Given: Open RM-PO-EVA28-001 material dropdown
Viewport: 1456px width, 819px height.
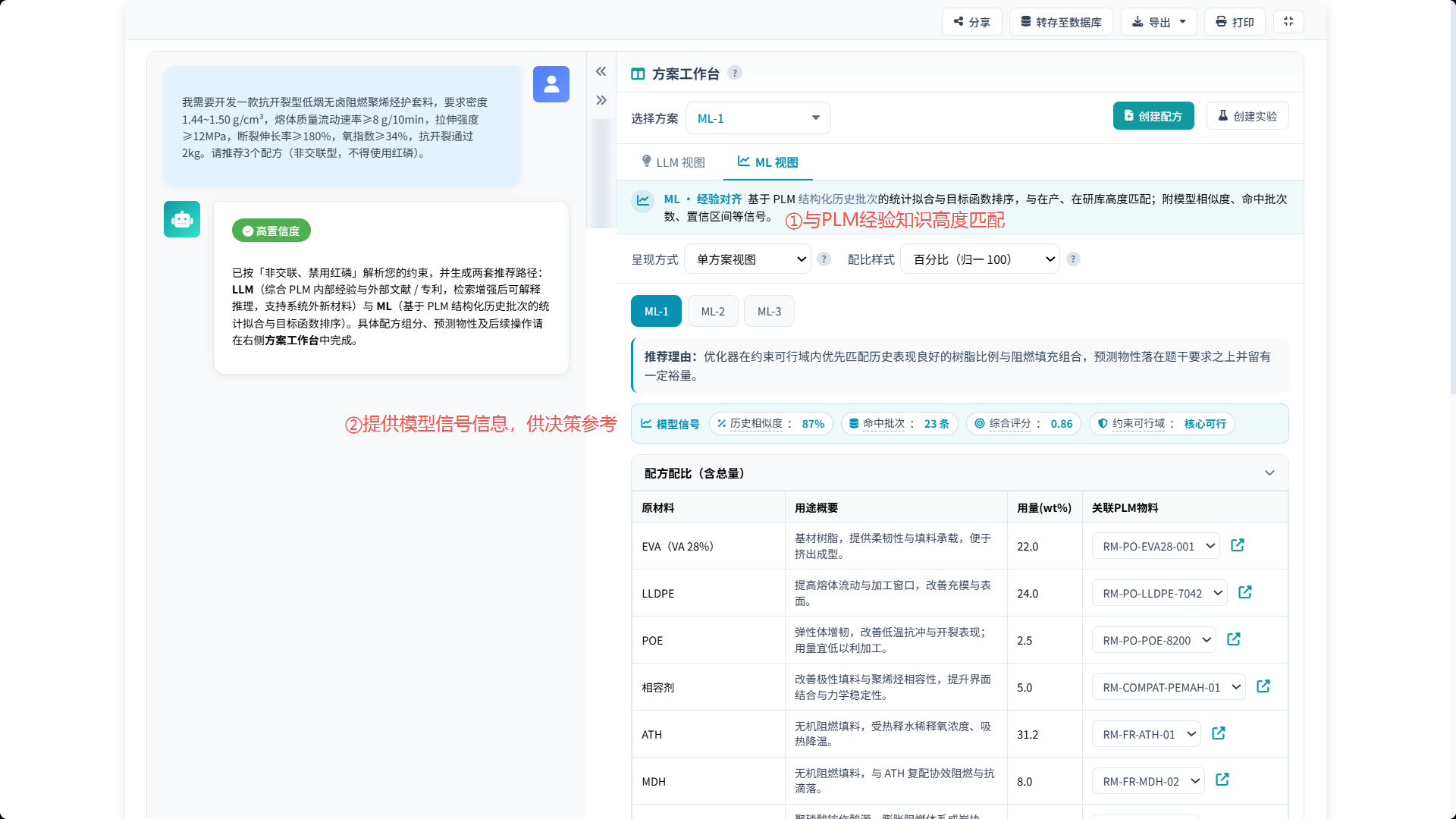Looking at the screenshot, I should click(x=1156, y=546).
